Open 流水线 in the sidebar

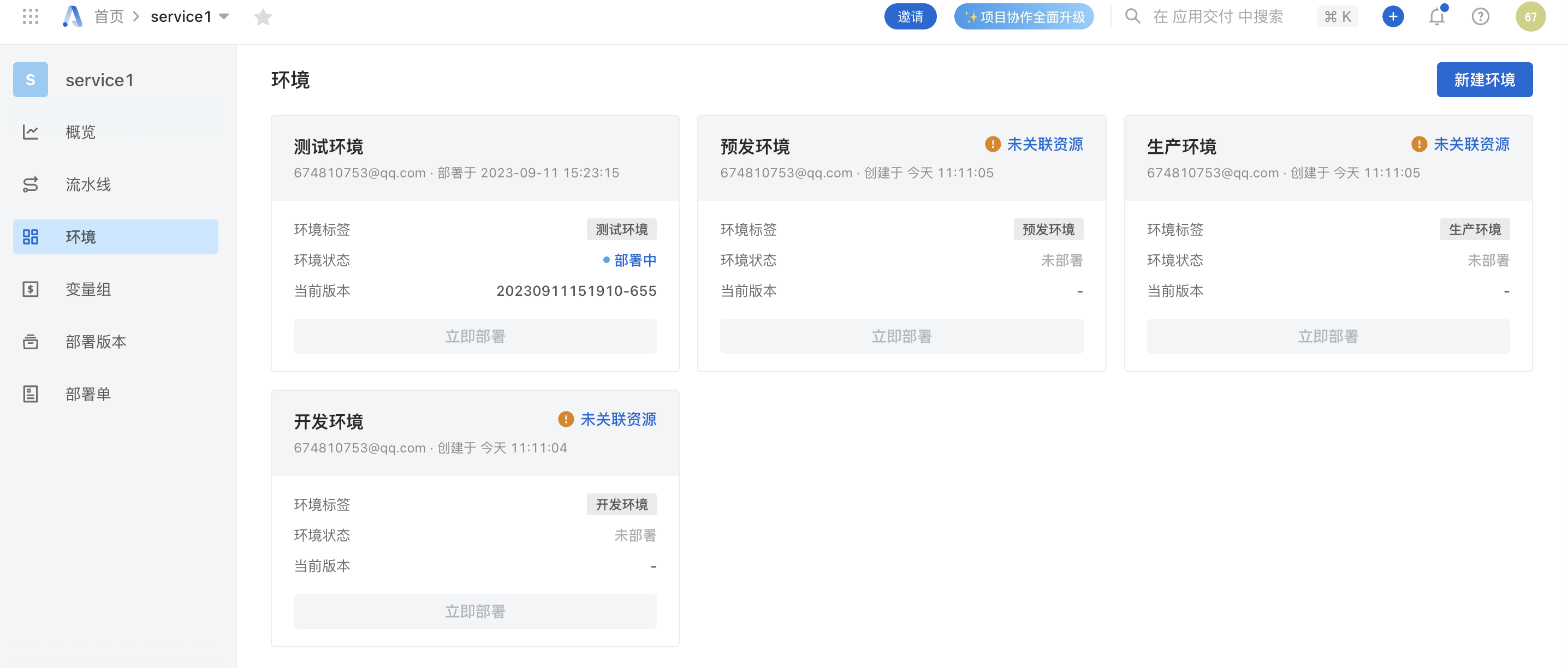116,184
